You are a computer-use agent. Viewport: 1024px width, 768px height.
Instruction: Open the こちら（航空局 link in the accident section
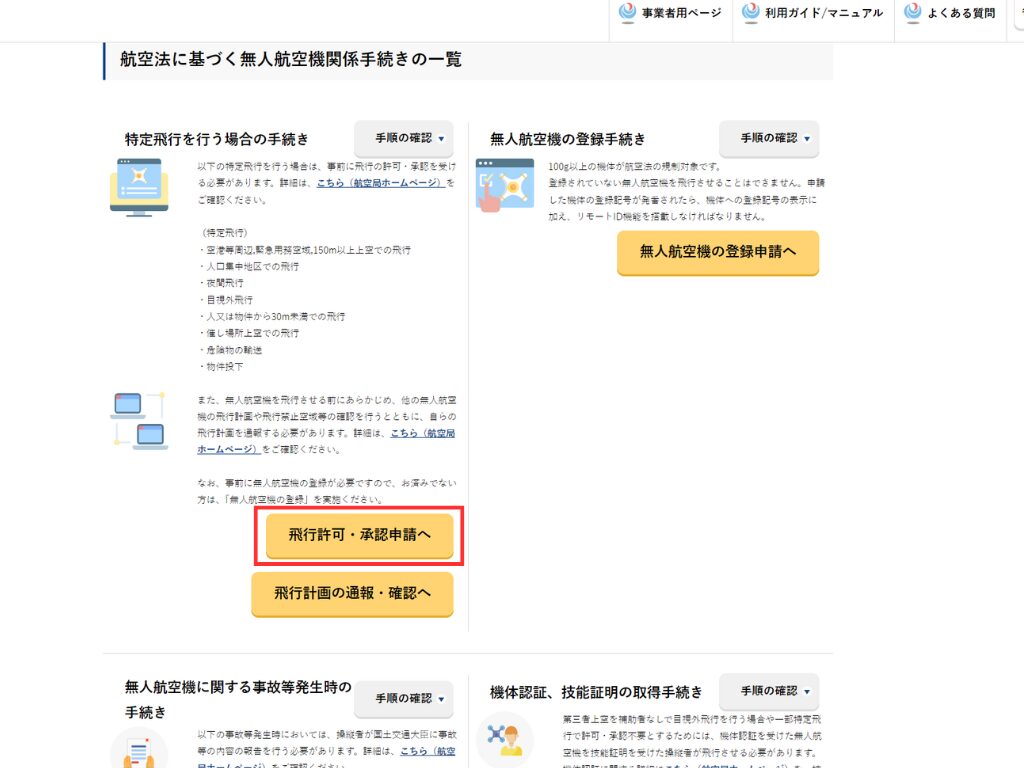coord(428,751)
